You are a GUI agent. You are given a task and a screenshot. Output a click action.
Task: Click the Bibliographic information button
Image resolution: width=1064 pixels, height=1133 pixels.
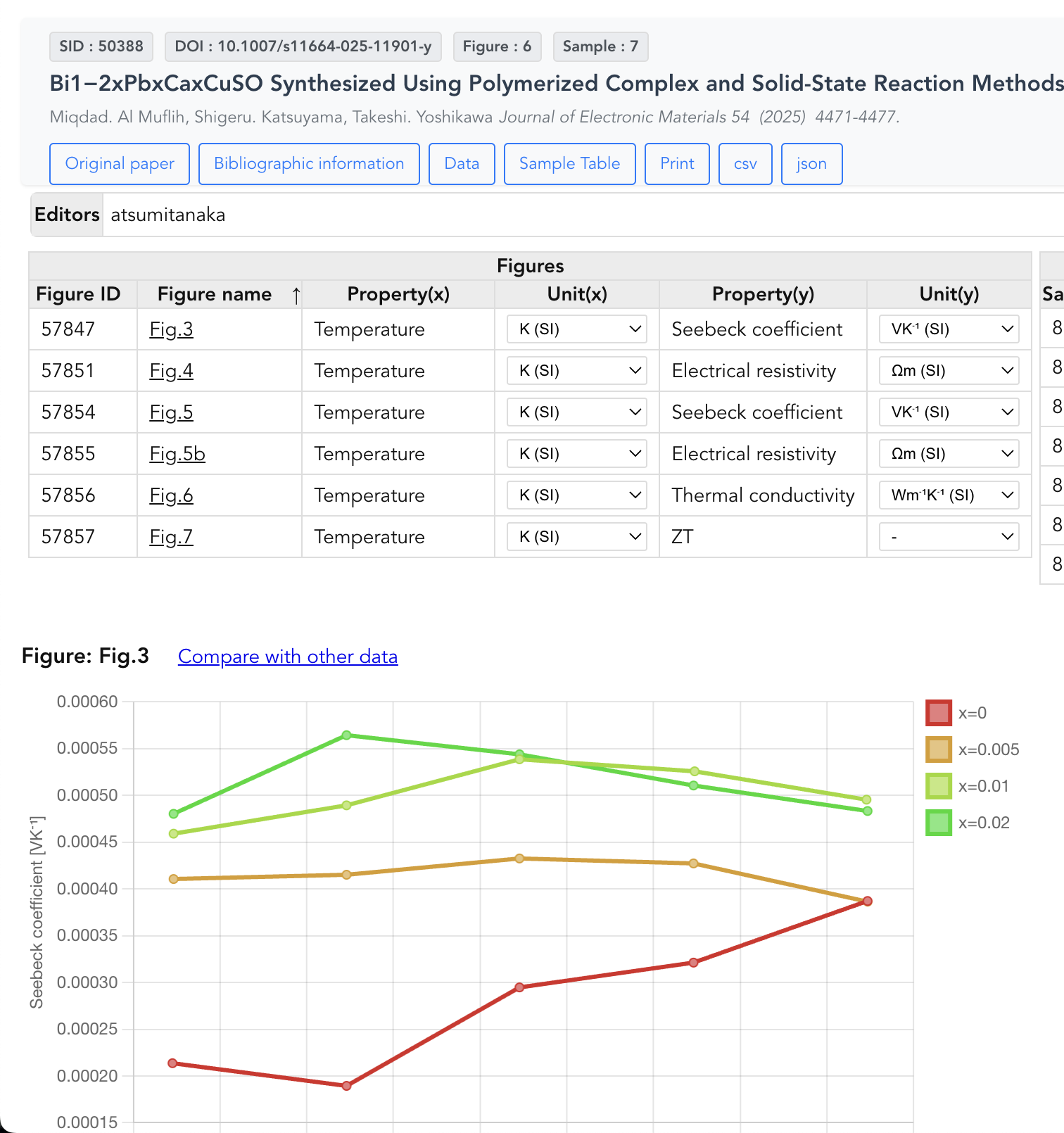[x=309, y=164]
